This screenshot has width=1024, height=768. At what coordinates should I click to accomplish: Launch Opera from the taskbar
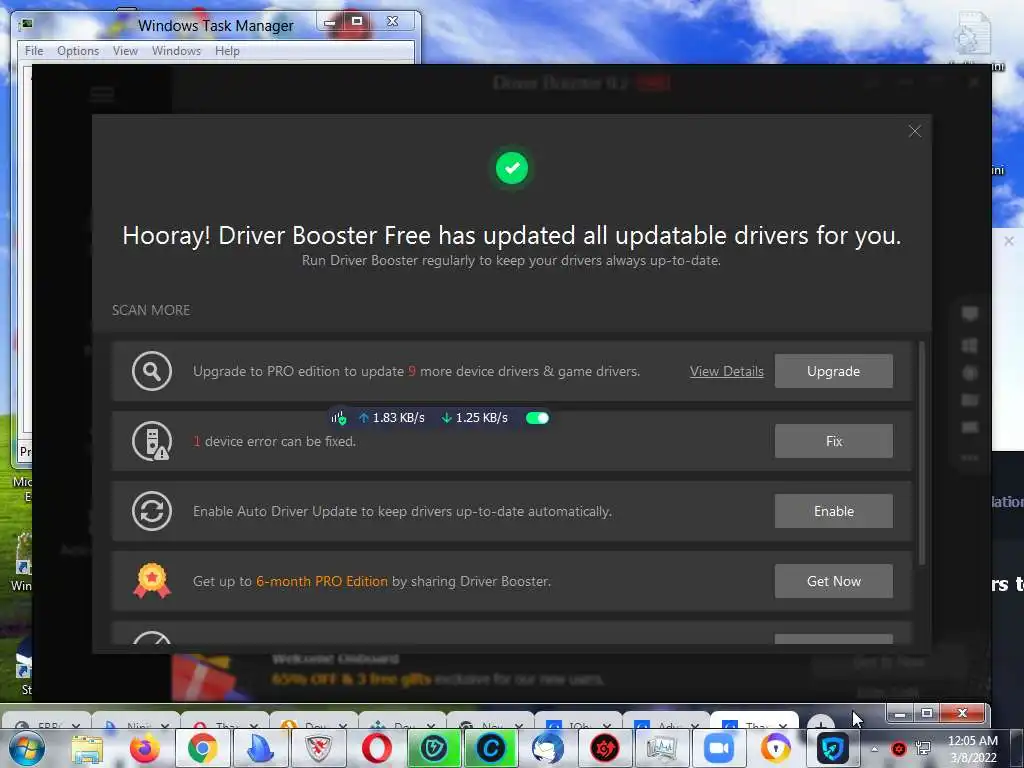pos(376,748)
